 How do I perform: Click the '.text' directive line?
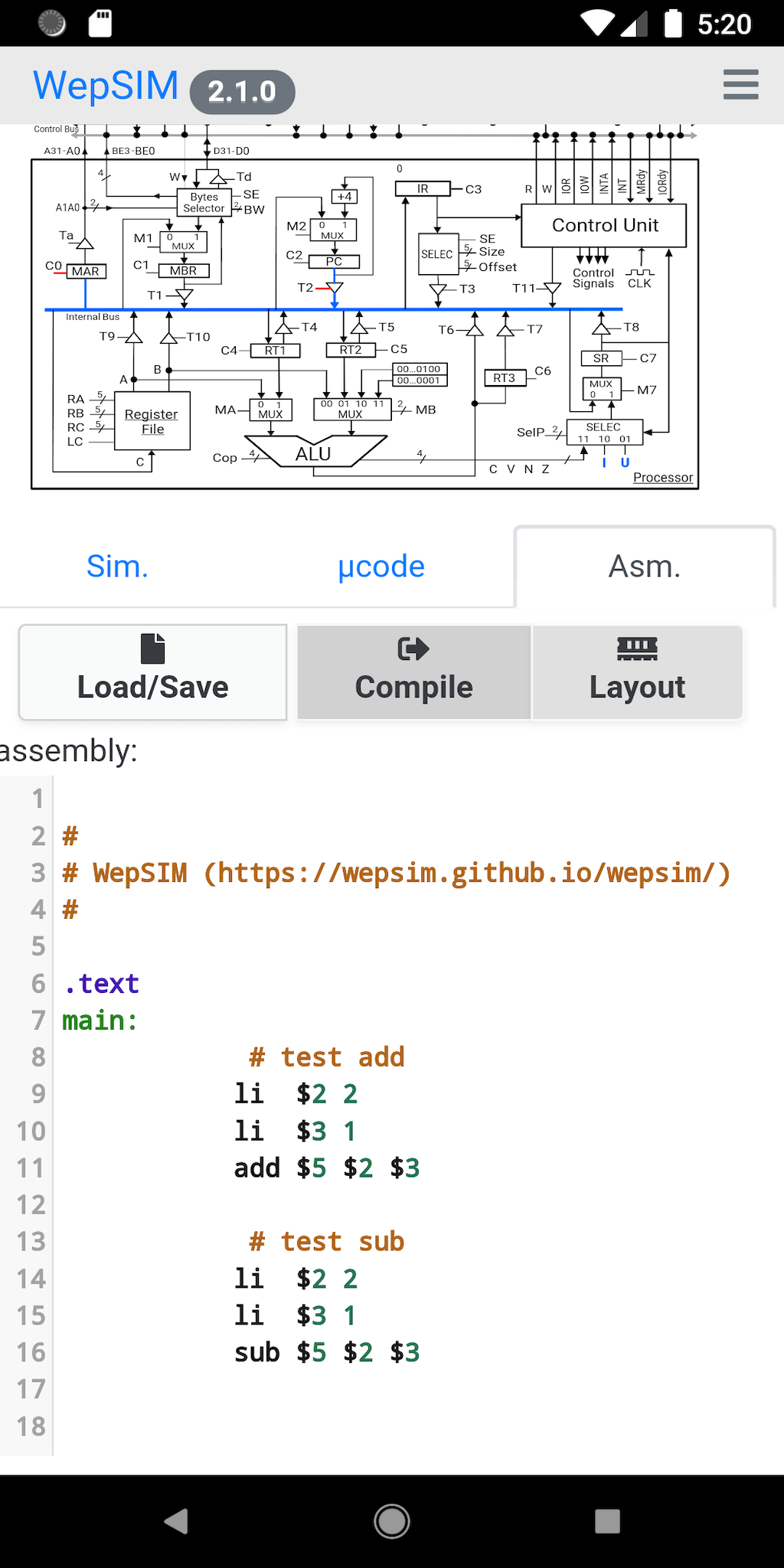pos(101,983)
